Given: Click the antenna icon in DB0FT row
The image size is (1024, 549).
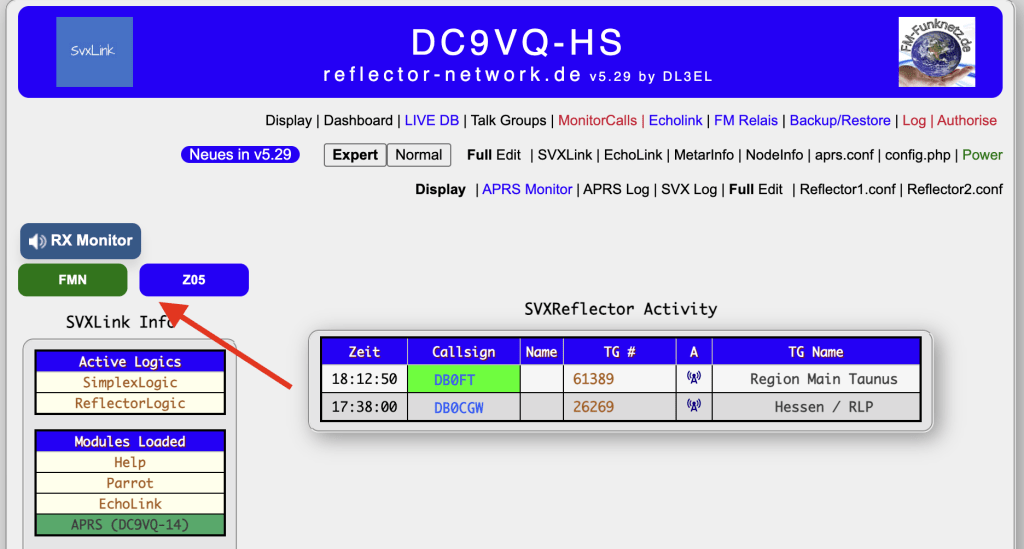Looking at the screenshot, I should tap(693, 379).
